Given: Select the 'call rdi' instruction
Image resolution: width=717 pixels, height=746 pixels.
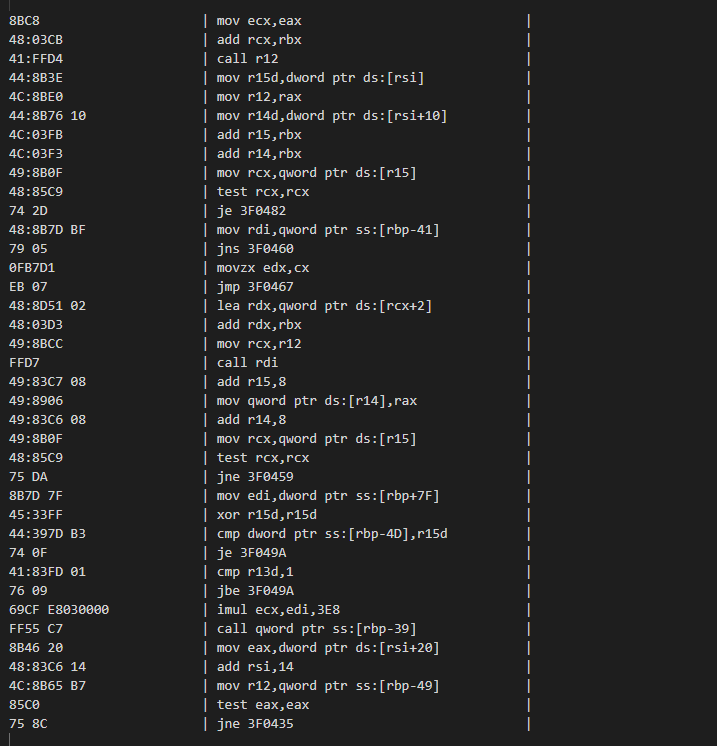Looking at the screenshot, I should coord(247,363).
